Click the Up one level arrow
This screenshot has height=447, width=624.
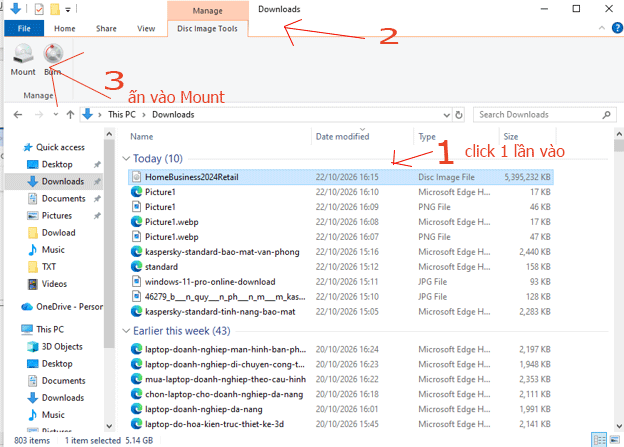click(70, 115)
